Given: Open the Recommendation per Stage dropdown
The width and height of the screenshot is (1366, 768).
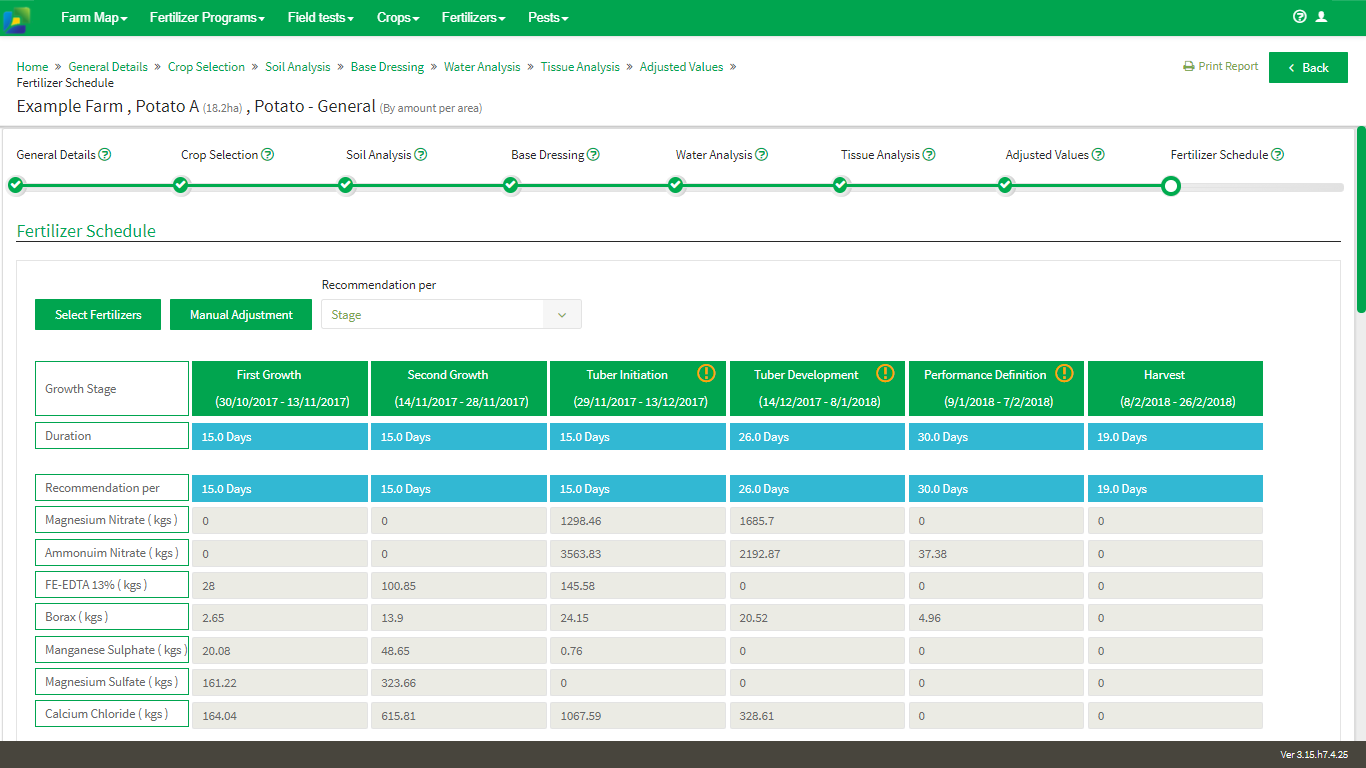Looking at the screenshot, I should coord(451,315).
